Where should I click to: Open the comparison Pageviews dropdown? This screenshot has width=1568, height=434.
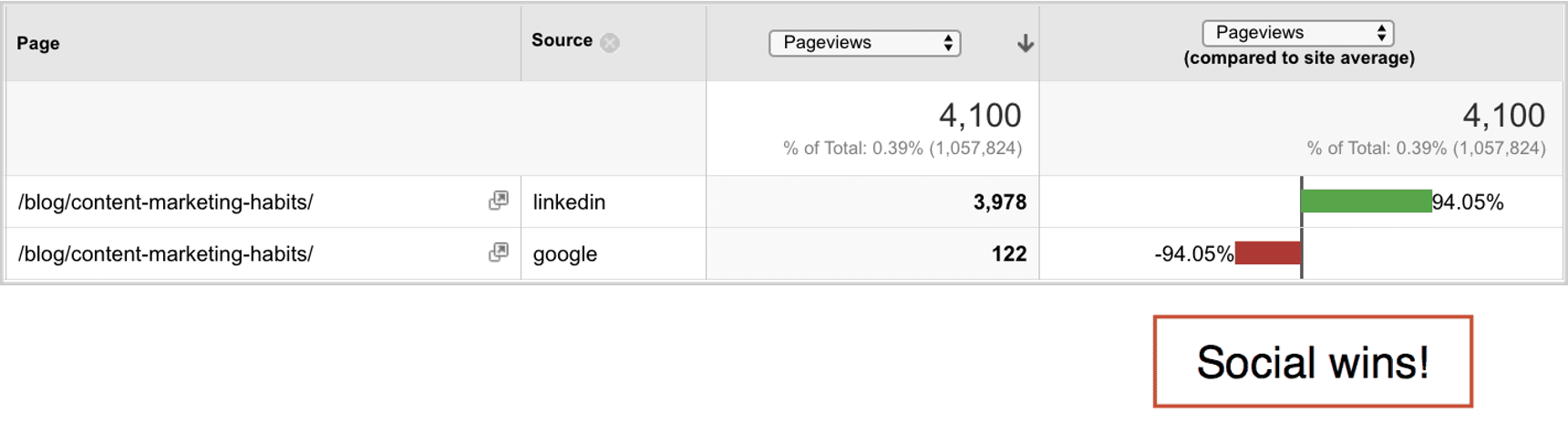point(1298,33)
